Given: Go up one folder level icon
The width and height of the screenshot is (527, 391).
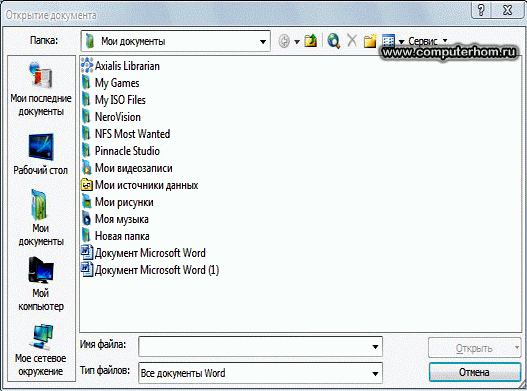Looking at the screenshot, I should pyautogui.click(x=311, y=41).
